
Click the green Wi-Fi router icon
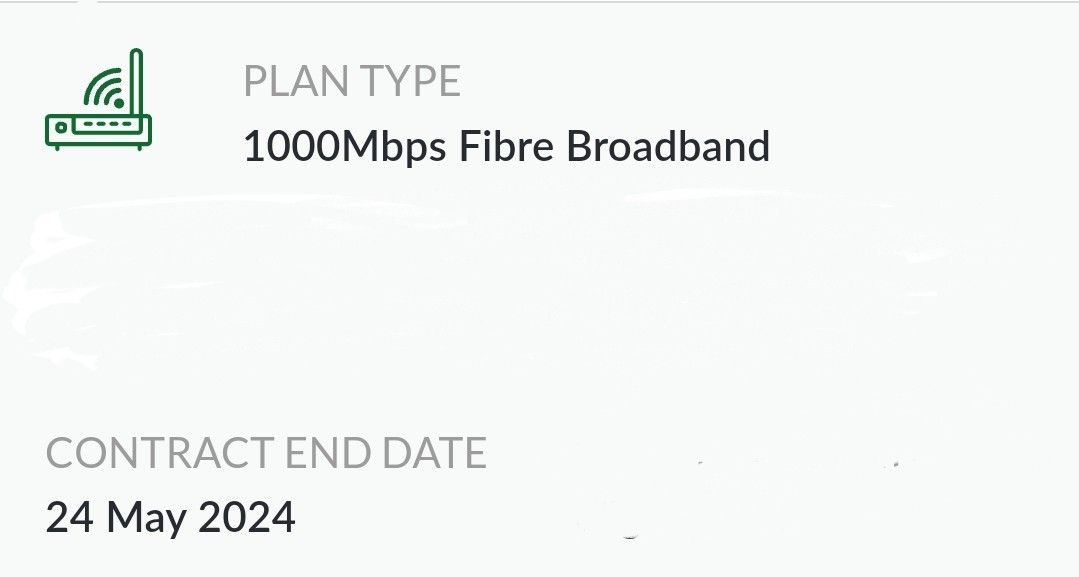pyautogui.click(x=97, y=100)
